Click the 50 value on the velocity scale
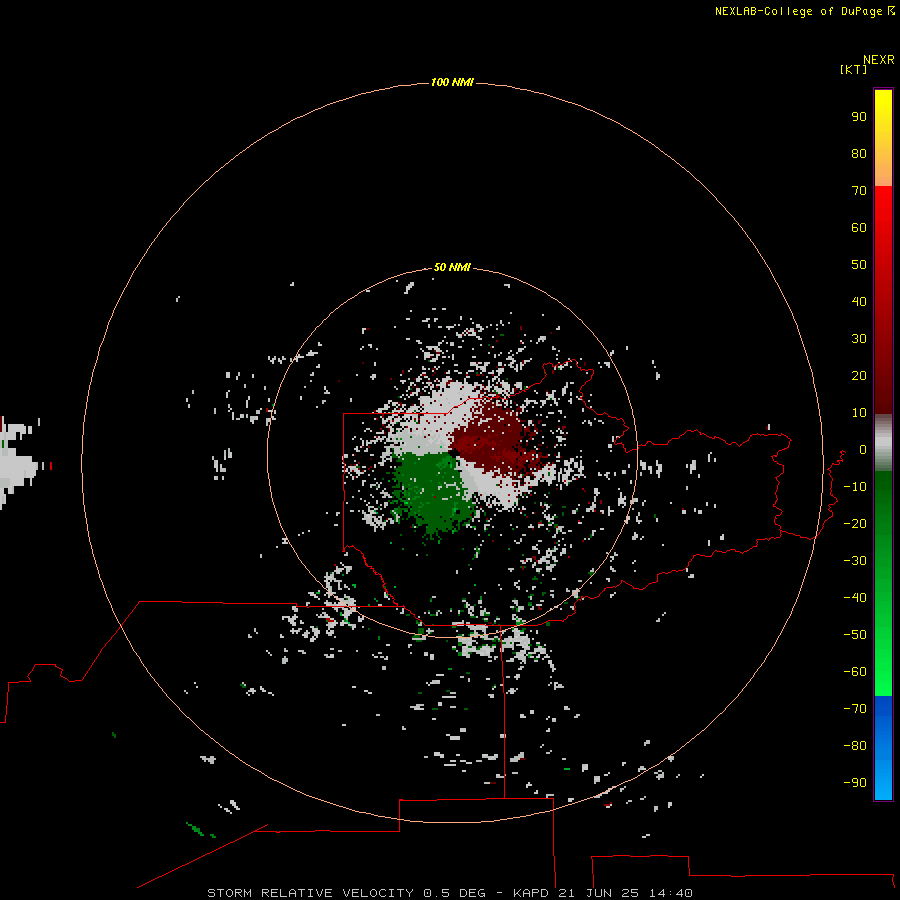The image size is (900, 900). (x=859, y=265)
